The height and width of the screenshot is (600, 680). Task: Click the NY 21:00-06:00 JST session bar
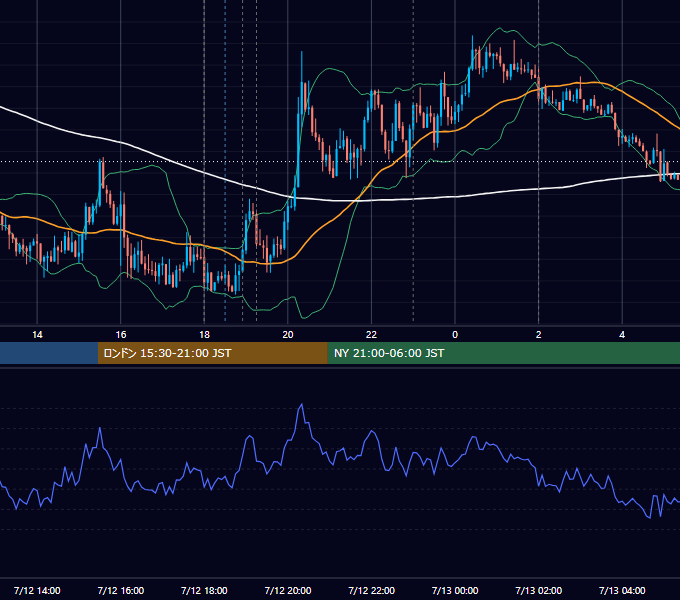coord(503,353)
